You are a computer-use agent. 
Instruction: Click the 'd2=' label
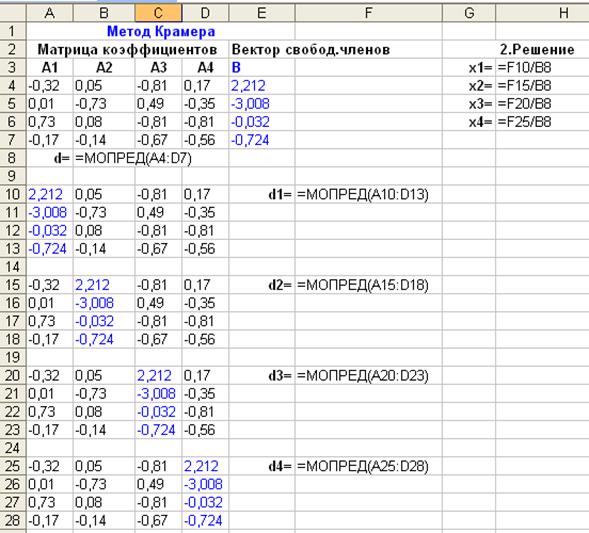pos(280,285)
